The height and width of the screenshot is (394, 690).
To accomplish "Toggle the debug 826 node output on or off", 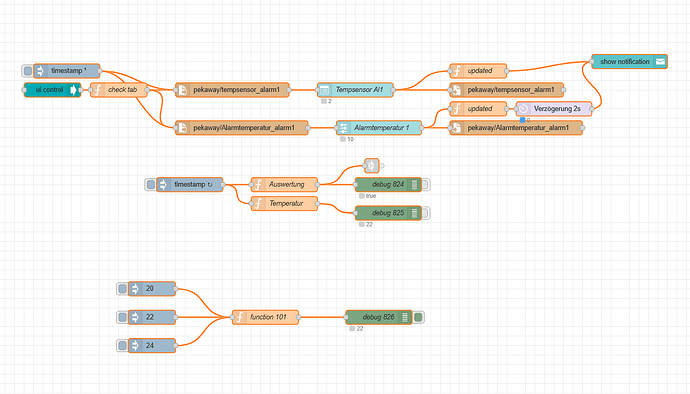I will coord(418,317).
